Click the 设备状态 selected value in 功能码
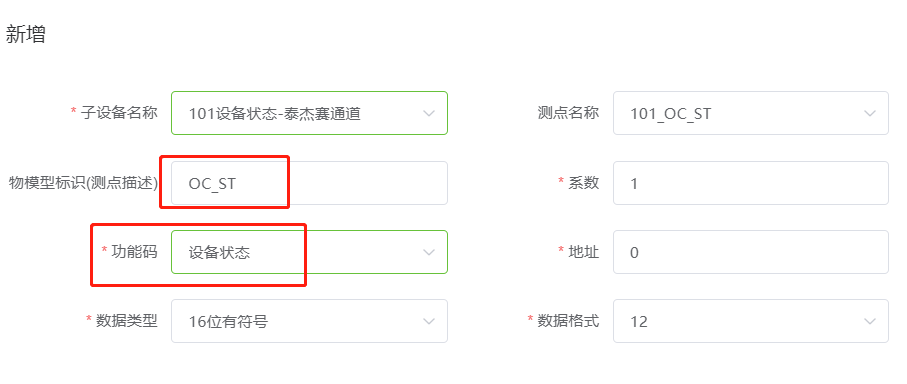The width and height of the screenshot is (907, 384). tap(219, 253)
